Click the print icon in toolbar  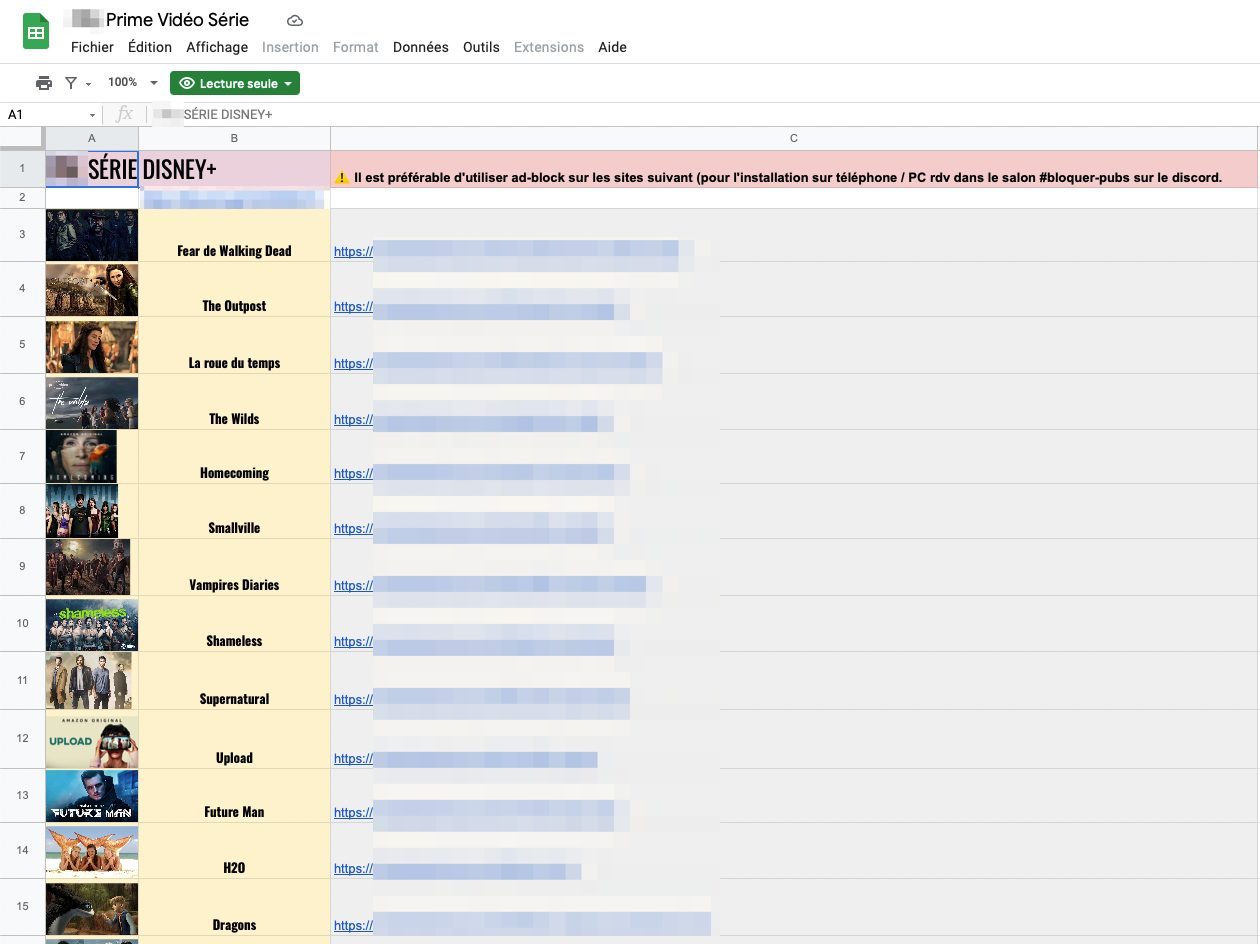44,83
